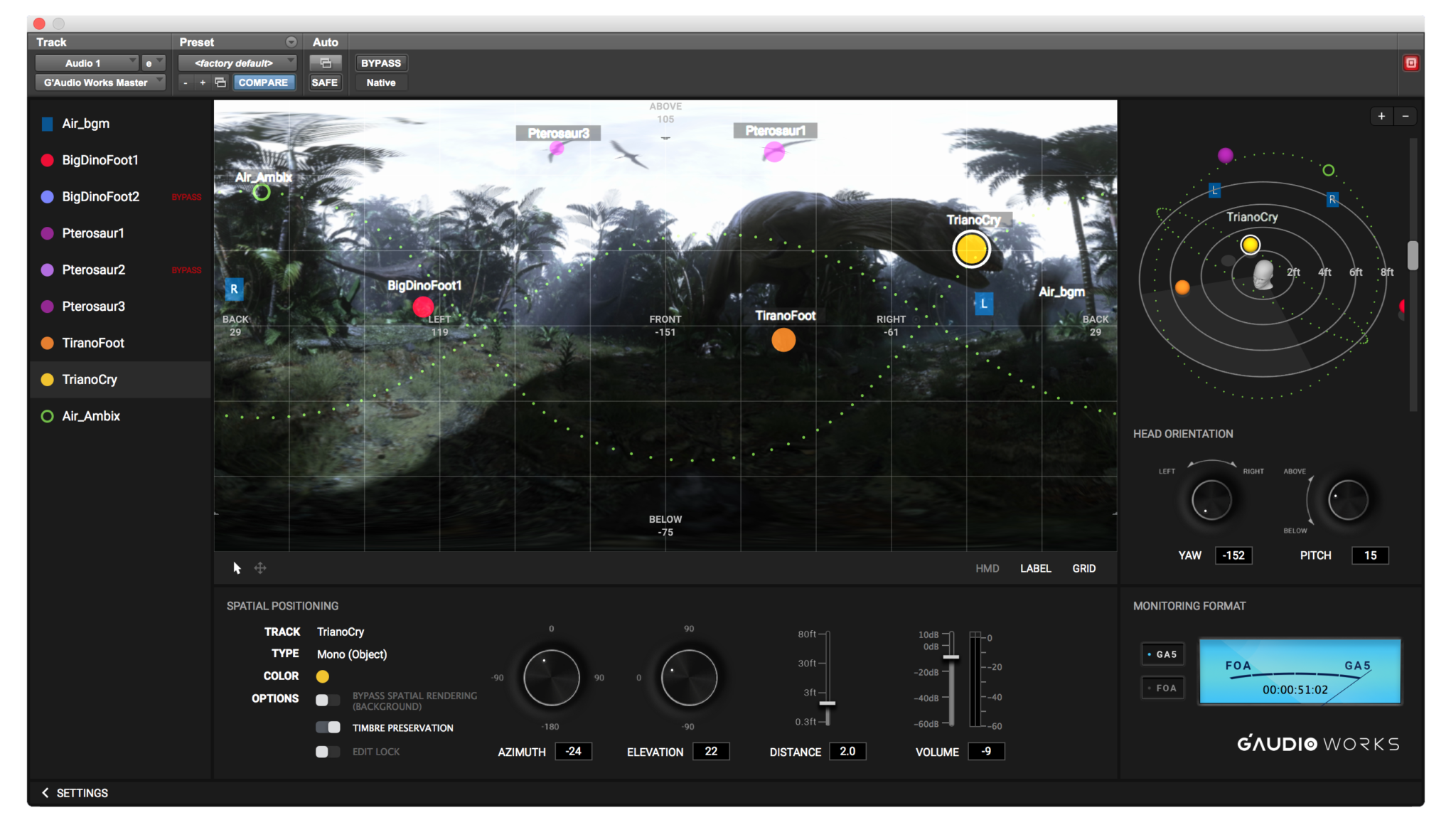Click the TrianoCry yellow color swatch
Image resolution: width=1456 pixels, height=825 pixels.
(323, 676)
